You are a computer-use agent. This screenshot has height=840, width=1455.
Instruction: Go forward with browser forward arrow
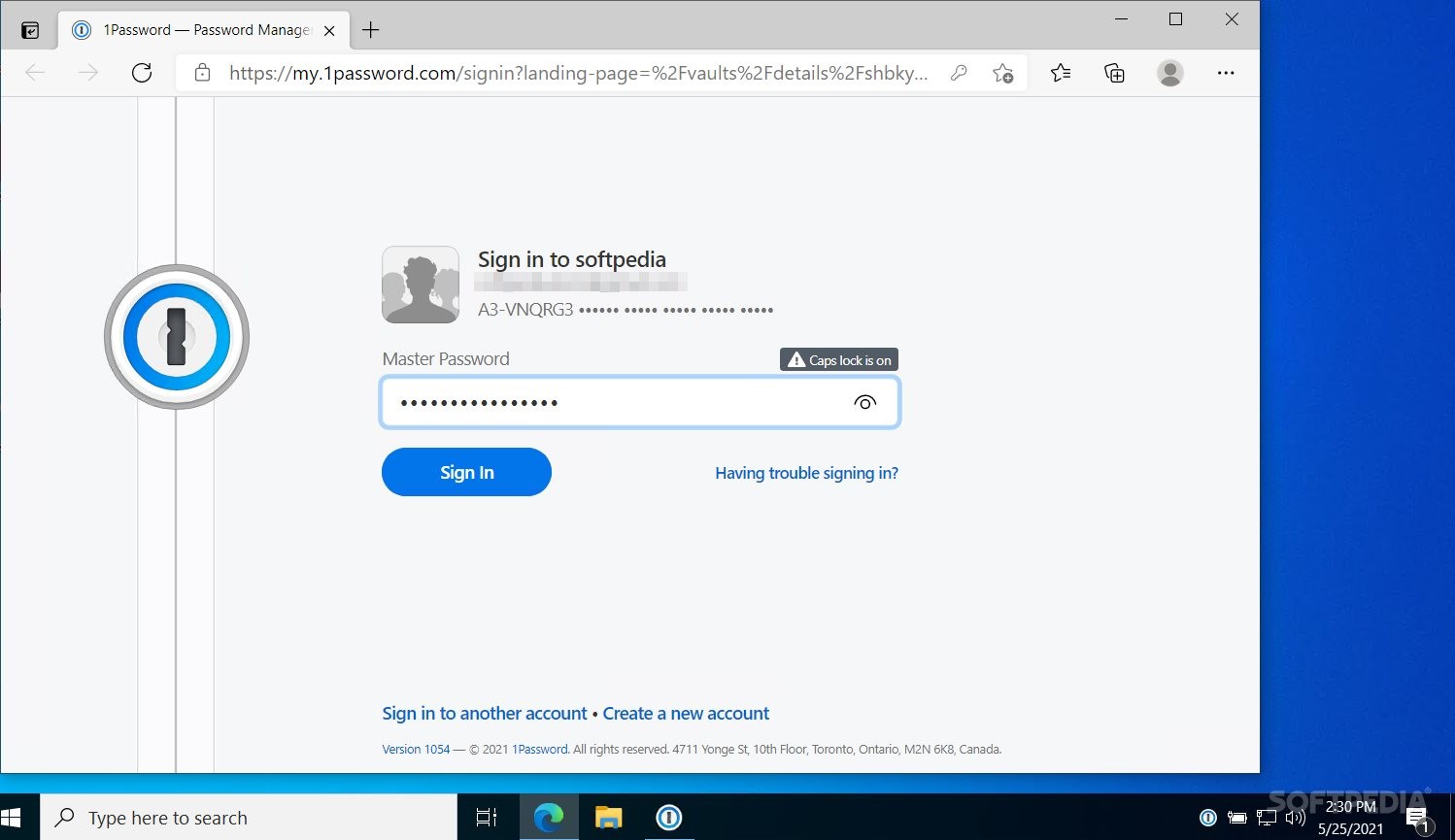(x=88, y=73)
